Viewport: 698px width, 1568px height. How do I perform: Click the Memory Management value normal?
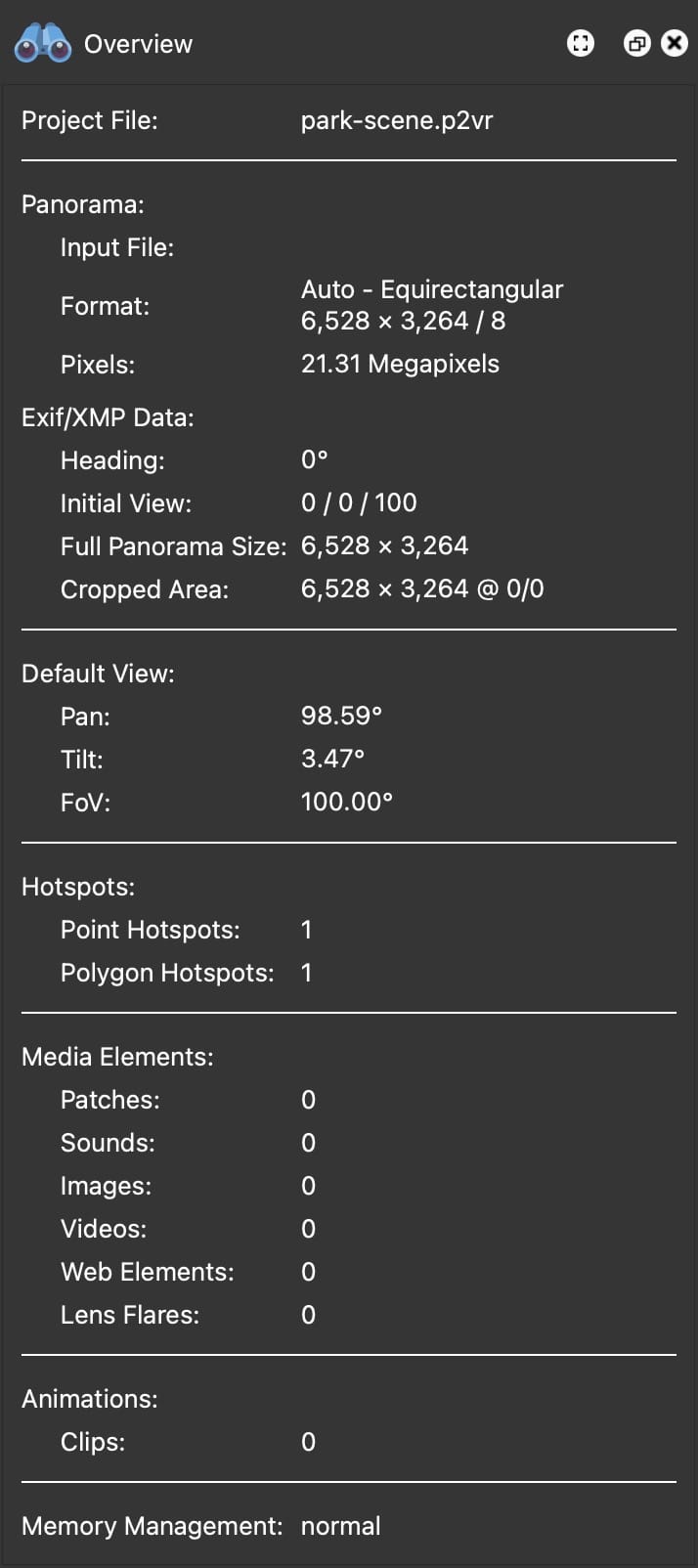click(x=341, y=1526)
